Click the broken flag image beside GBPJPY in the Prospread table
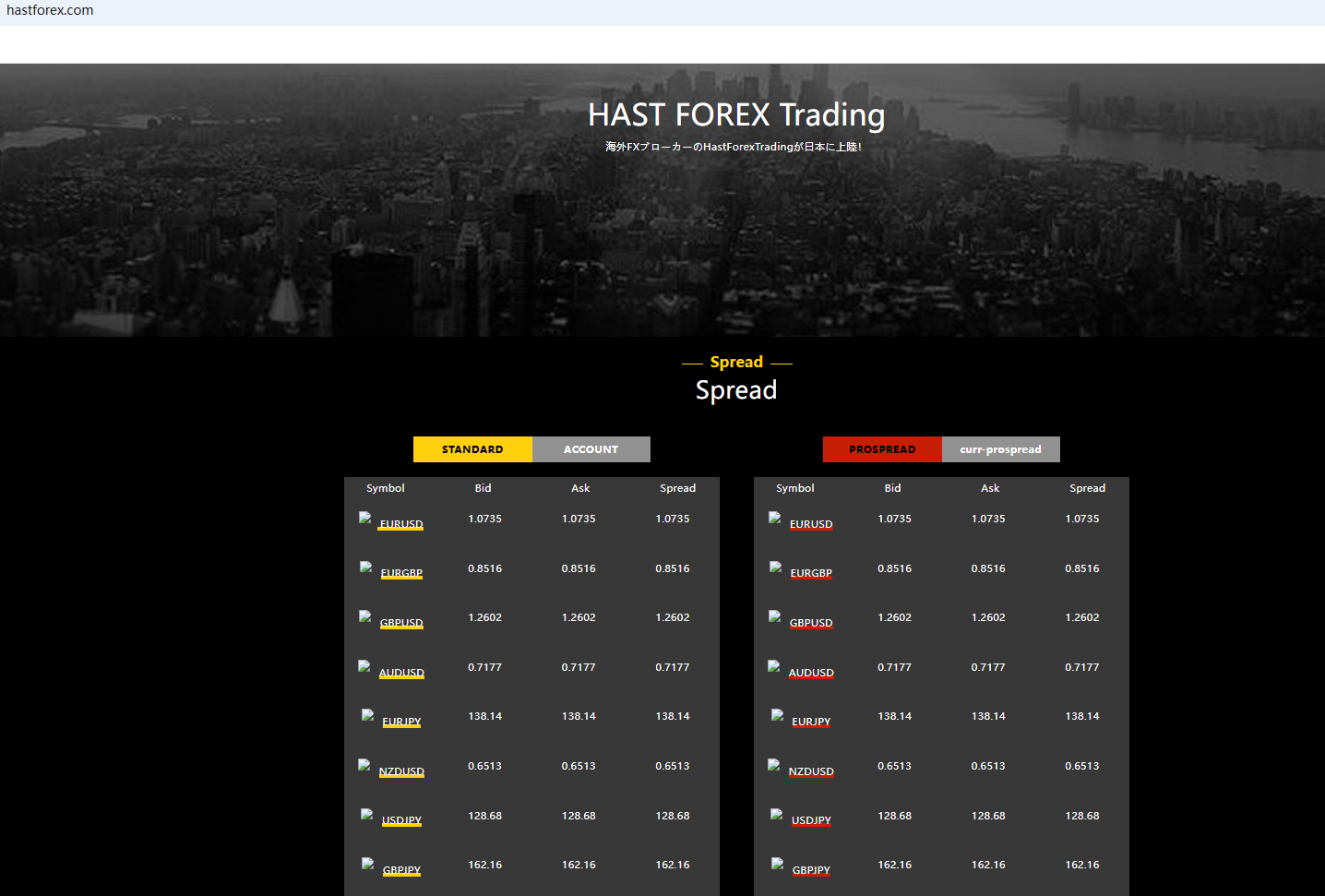The image size is (1325, 896). [x=778, y=865]
